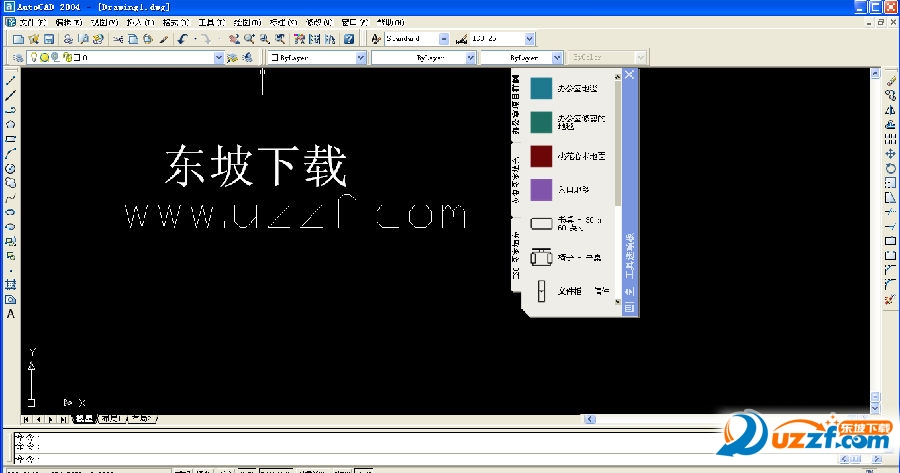
Task: Undo the last action with the Undo arrow
Action: click(183, 39)
